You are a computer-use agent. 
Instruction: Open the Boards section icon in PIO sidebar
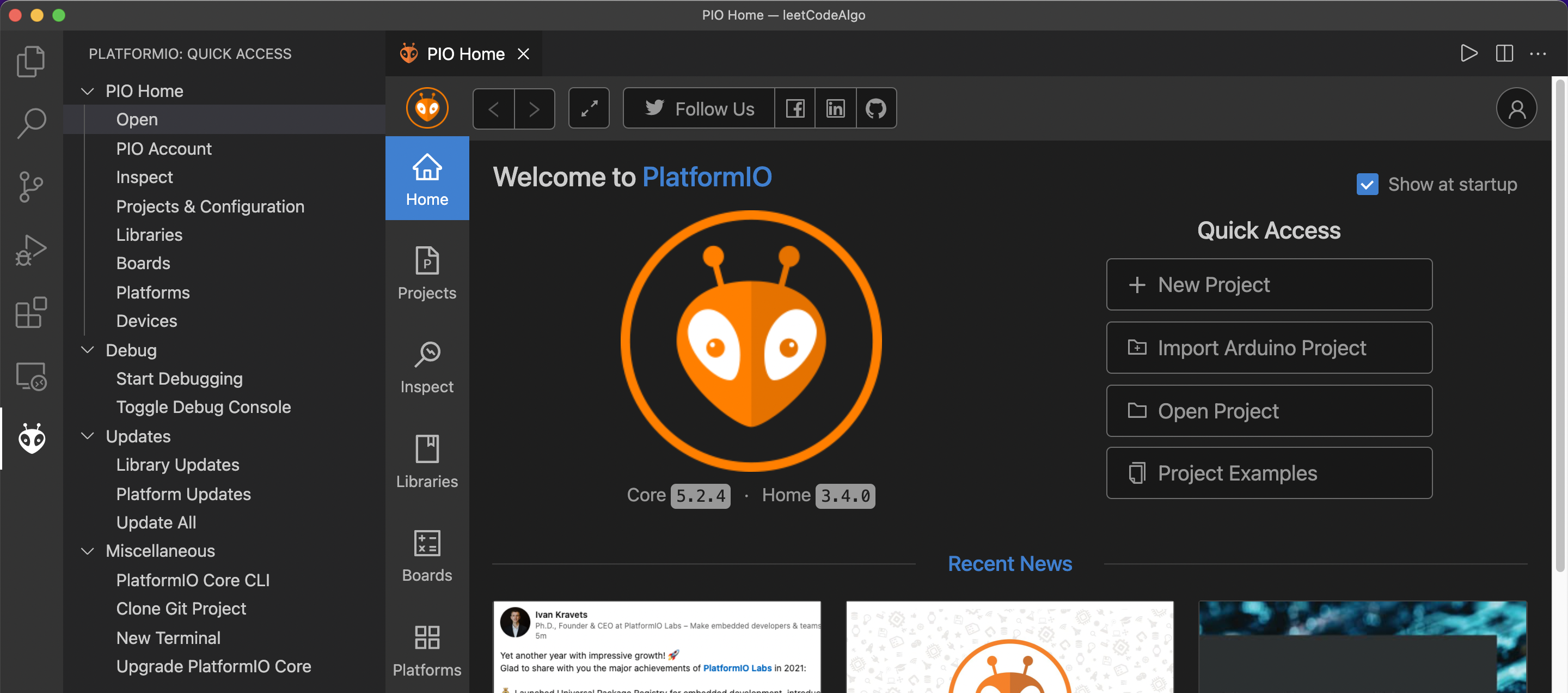[x=427, y=554]
